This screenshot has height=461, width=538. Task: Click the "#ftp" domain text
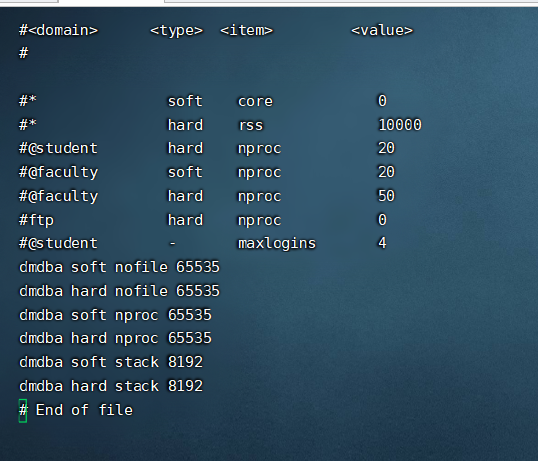pos(36,220)
